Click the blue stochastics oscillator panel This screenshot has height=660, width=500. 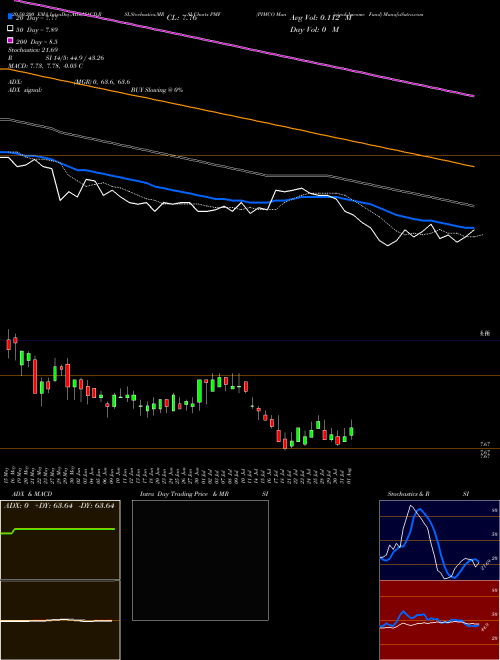(439, 540)
